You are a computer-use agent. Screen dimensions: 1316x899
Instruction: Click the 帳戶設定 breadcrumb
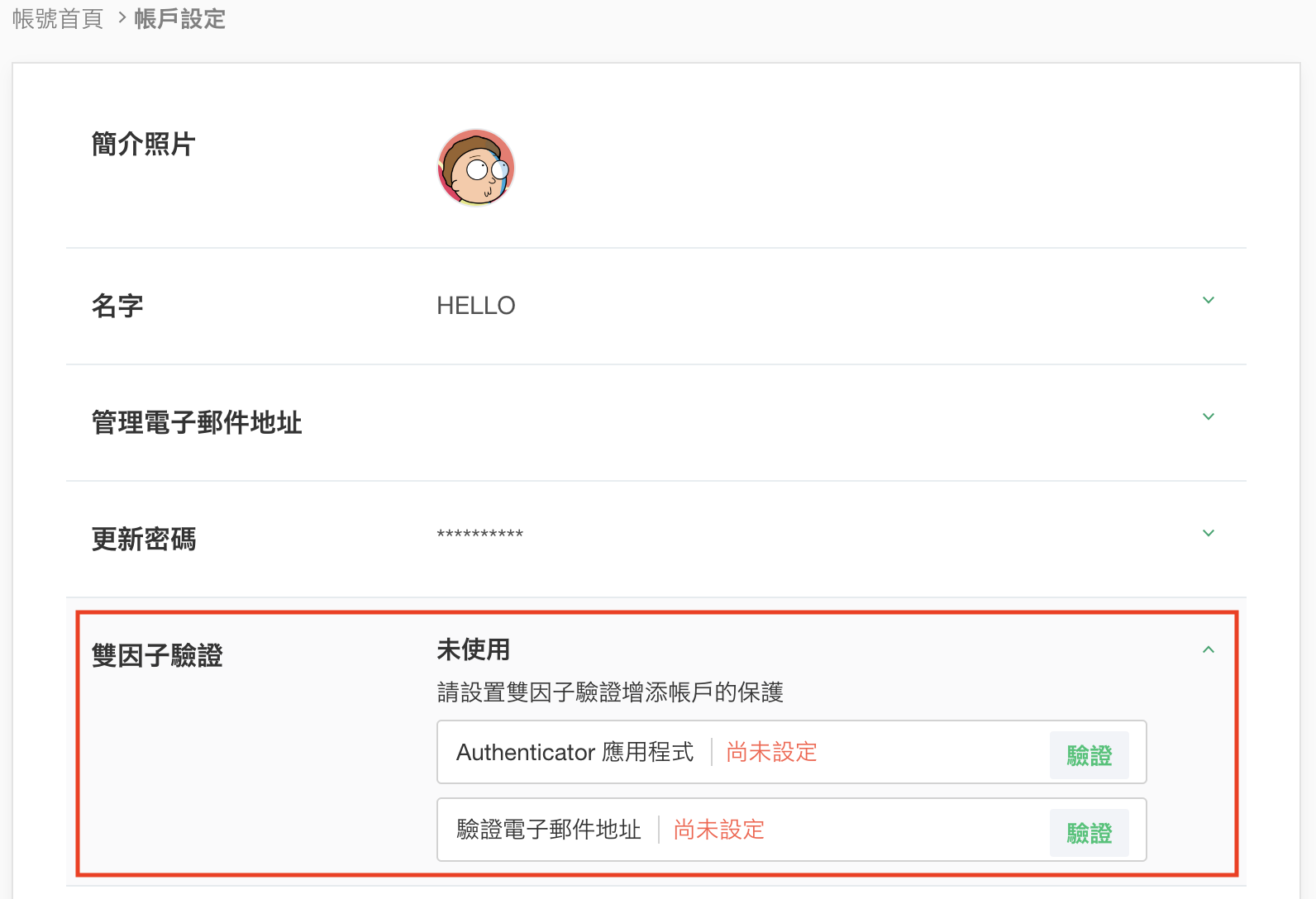coord(179,19)
